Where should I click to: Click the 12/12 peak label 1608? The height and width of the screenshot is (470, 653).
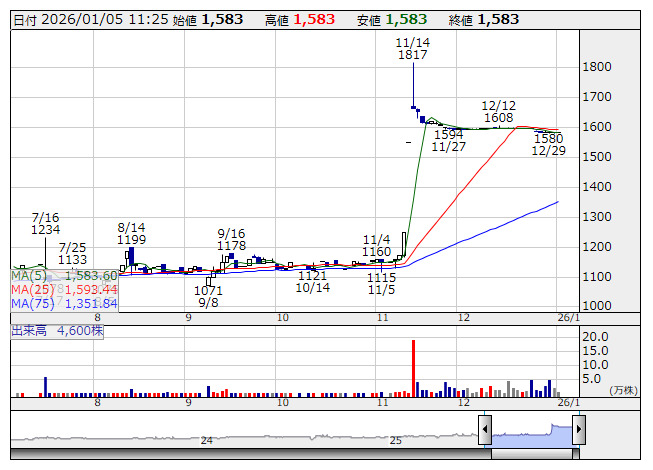pos(498,118)
